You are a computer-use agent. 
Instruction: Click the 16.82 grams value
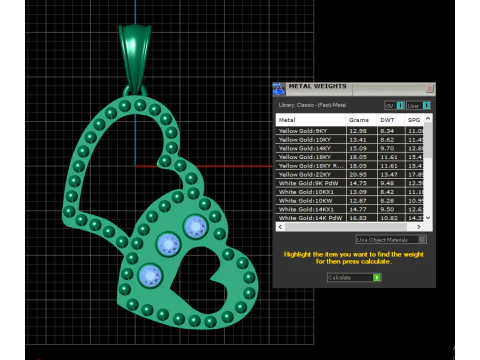[358, 218]
